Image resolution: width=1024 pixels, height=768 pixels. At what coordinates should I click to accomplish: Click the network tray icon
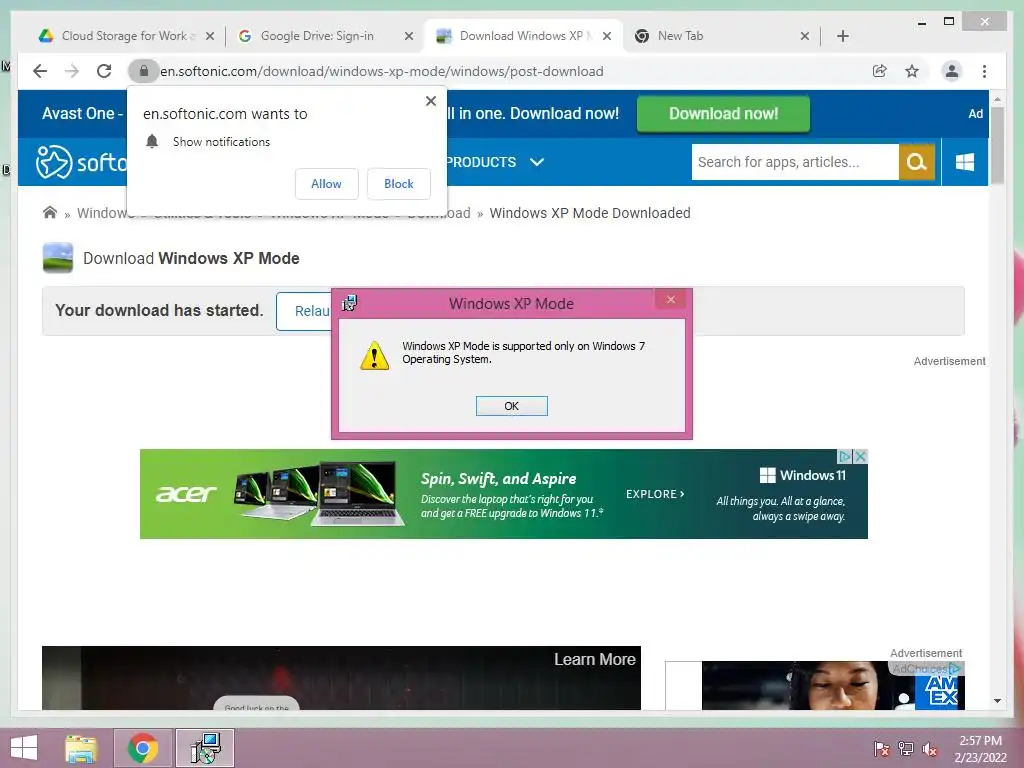906,749
